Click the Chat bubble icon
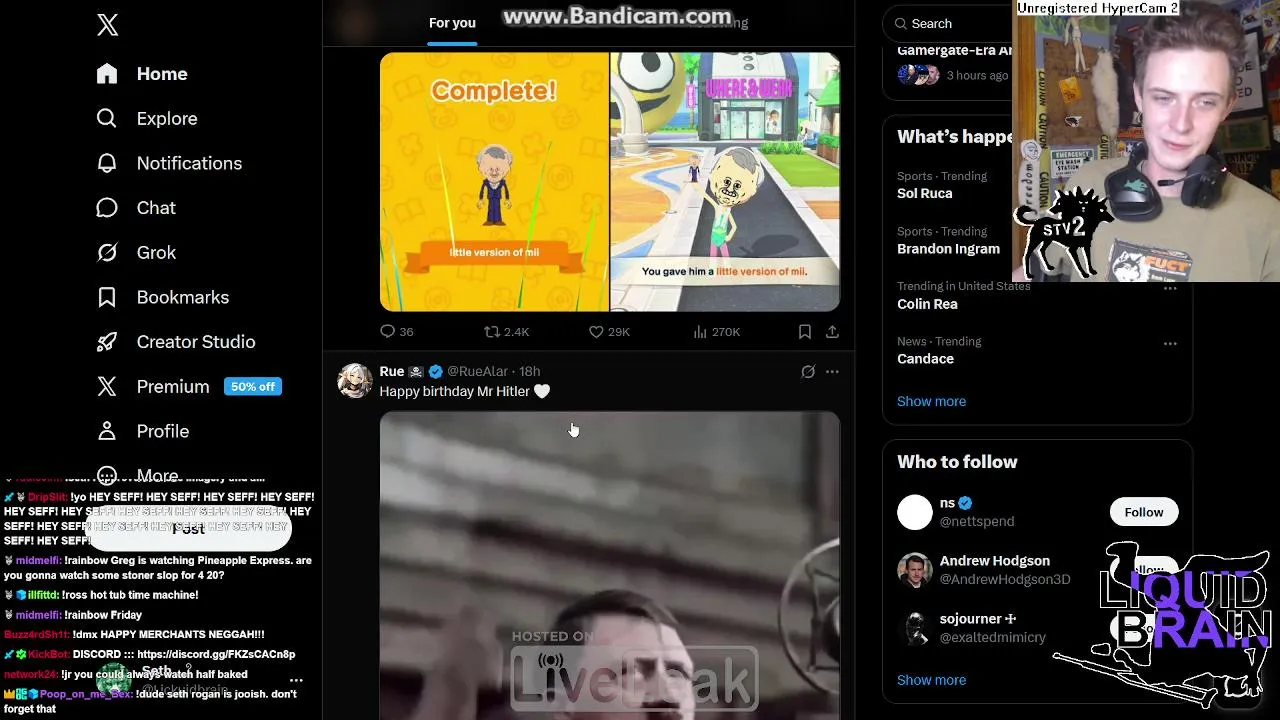 pos(107,208)
